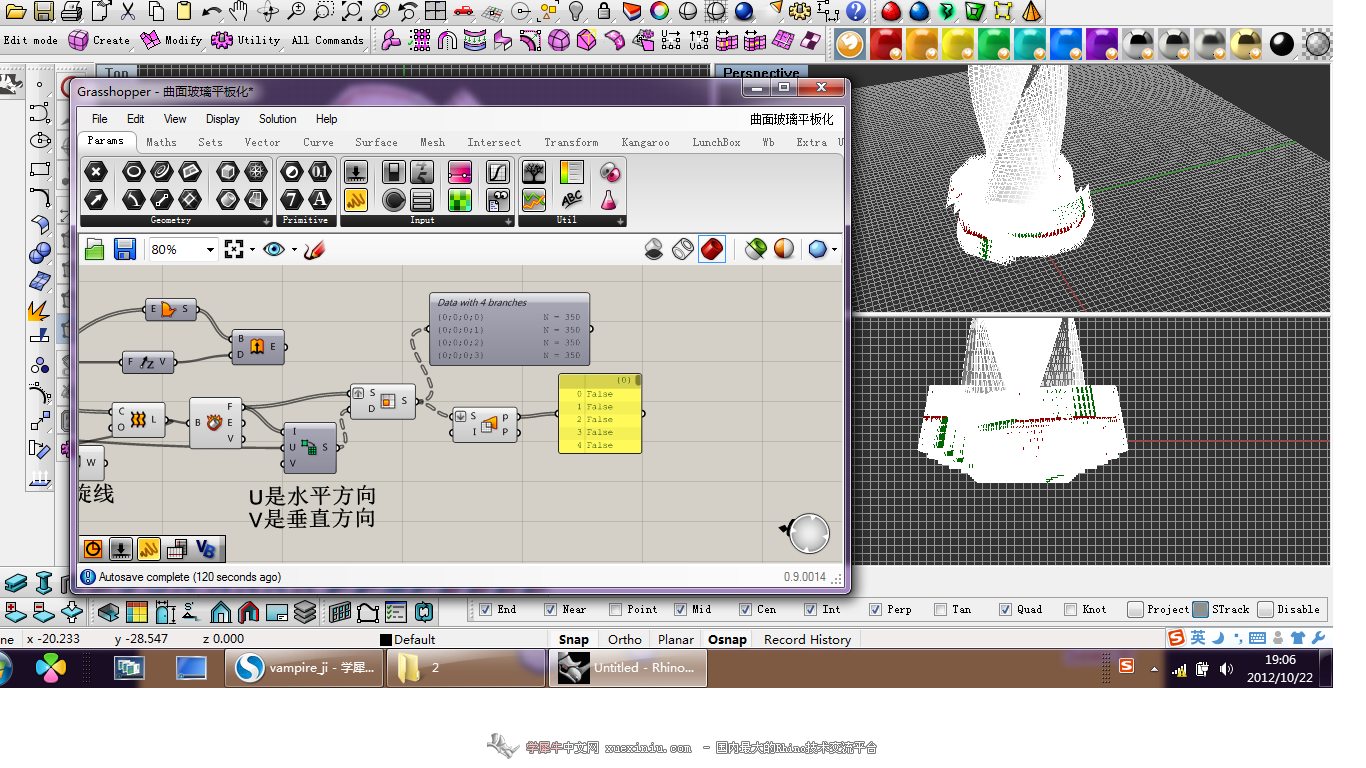Open the Display menu in Grasshopper

[222, 119]
